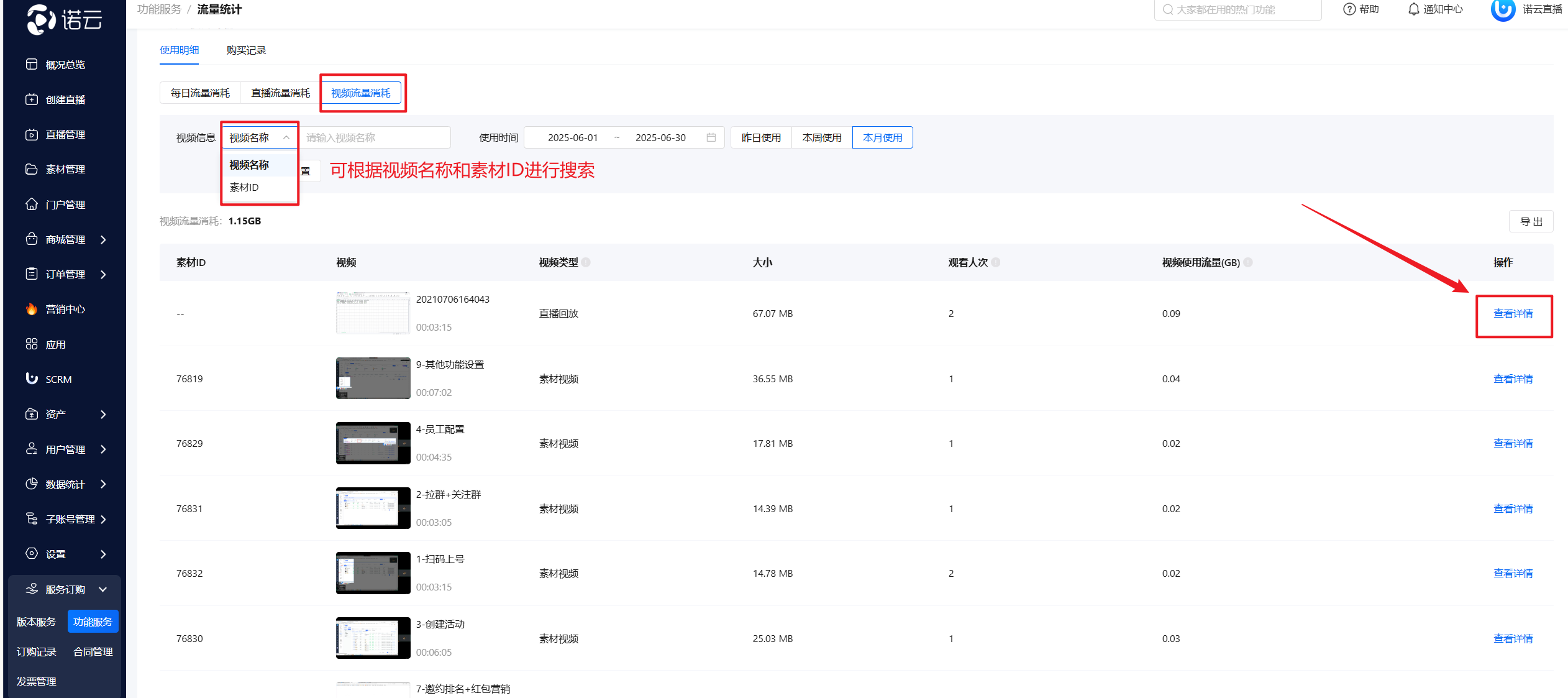1568x698 pixels.
Task: Select 昨日使用 quick filter
Action: point(761,137)
